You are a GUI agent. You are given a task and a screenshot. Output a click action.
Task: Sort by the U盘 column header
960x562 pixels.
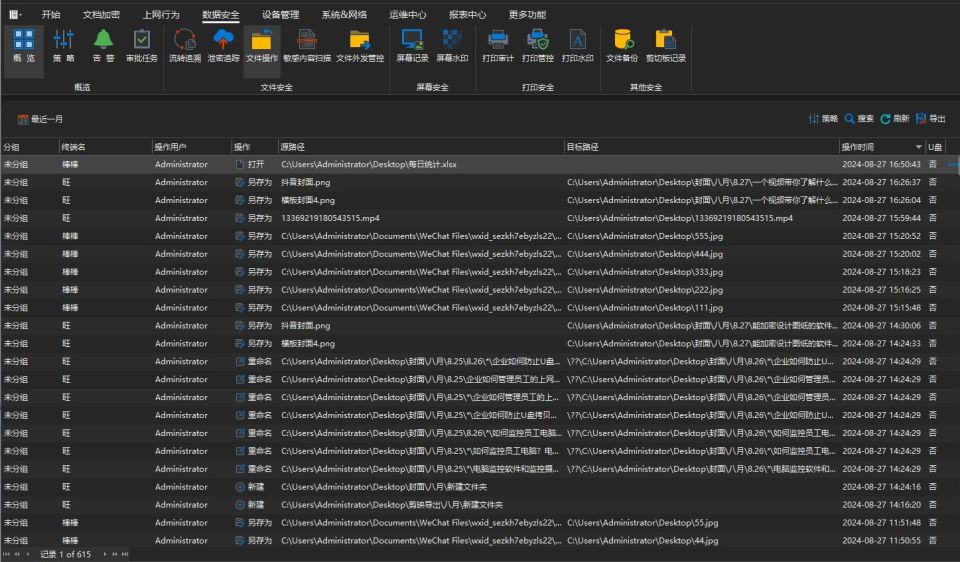[x=935, y=147]
